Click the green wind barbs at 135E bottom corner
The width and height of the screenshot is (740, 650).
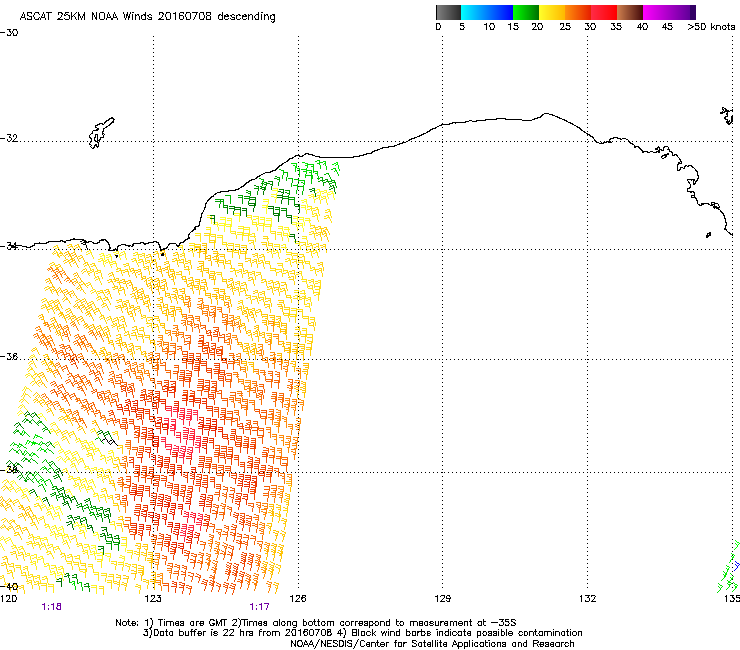coord(729,568)
